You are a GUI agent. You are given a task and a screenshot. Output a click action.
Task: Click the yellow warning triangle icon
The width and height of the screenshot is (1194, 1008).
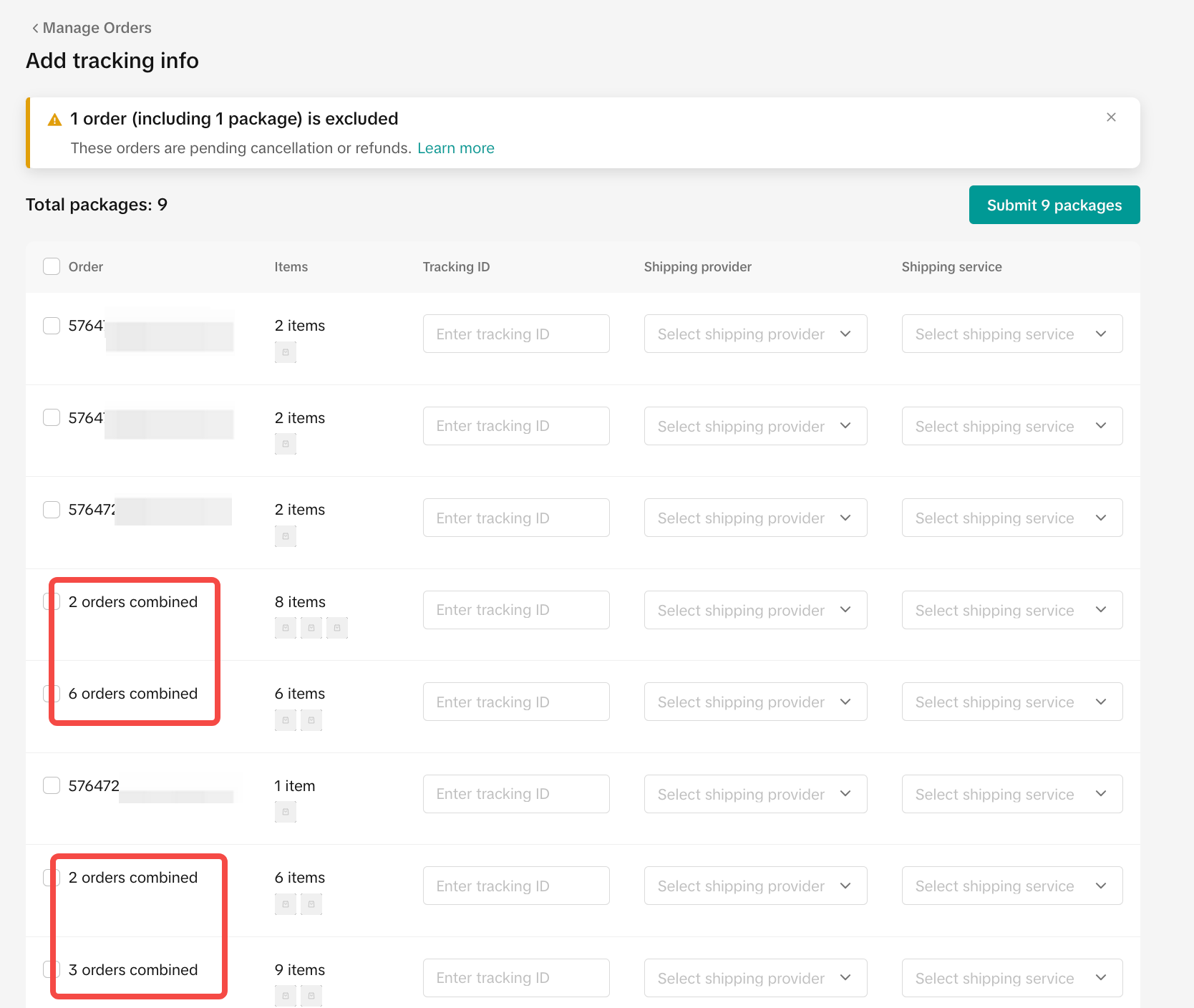54,120
